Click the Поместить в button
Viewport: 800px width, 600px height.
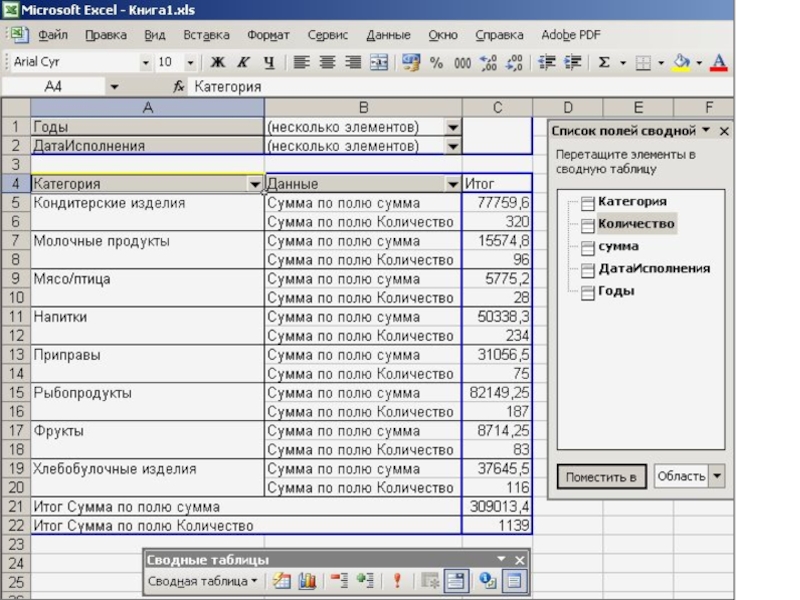pyautogui.click(x=601, y=477)
